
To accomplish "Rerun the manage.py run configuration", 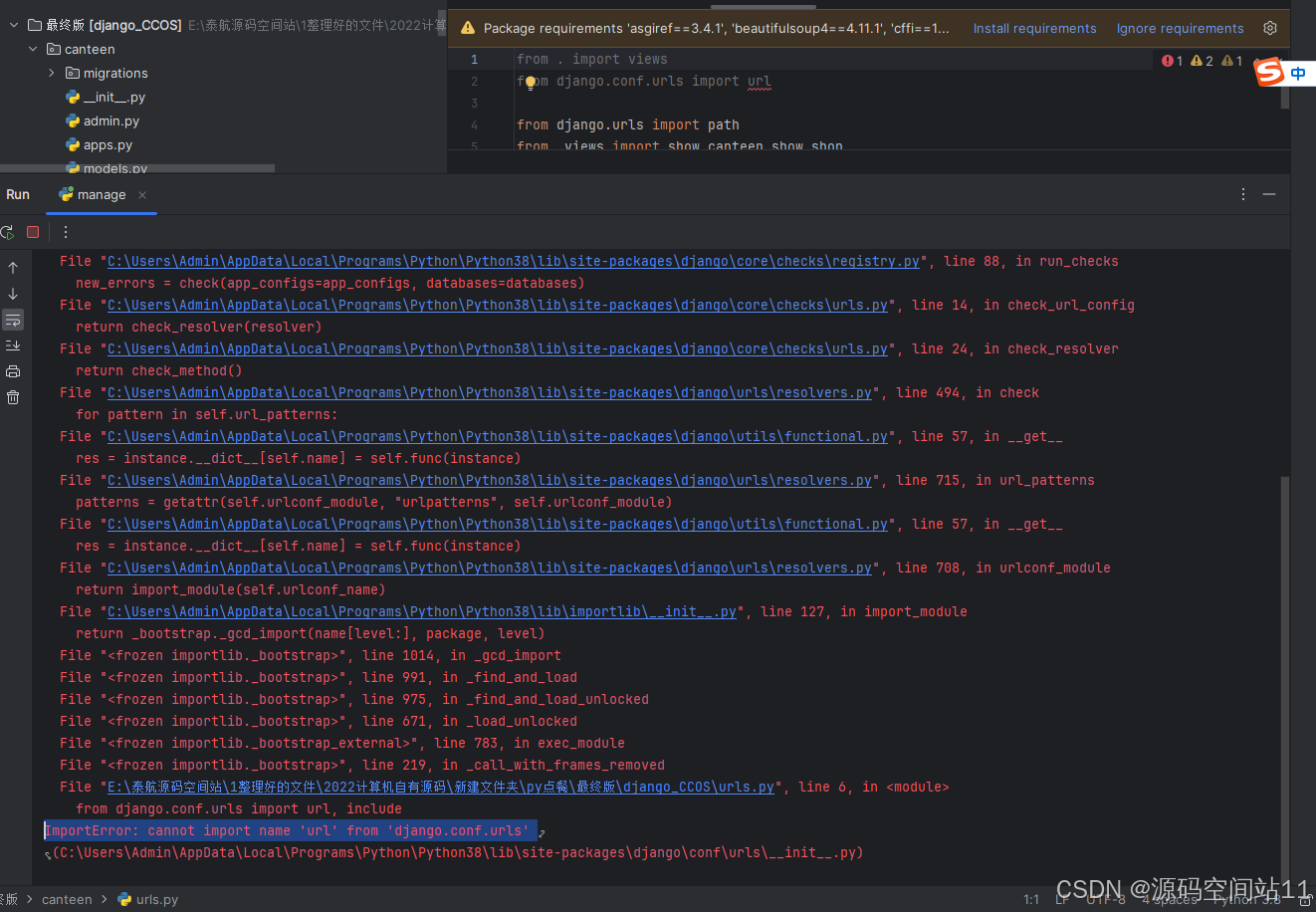I will [8, 232].
